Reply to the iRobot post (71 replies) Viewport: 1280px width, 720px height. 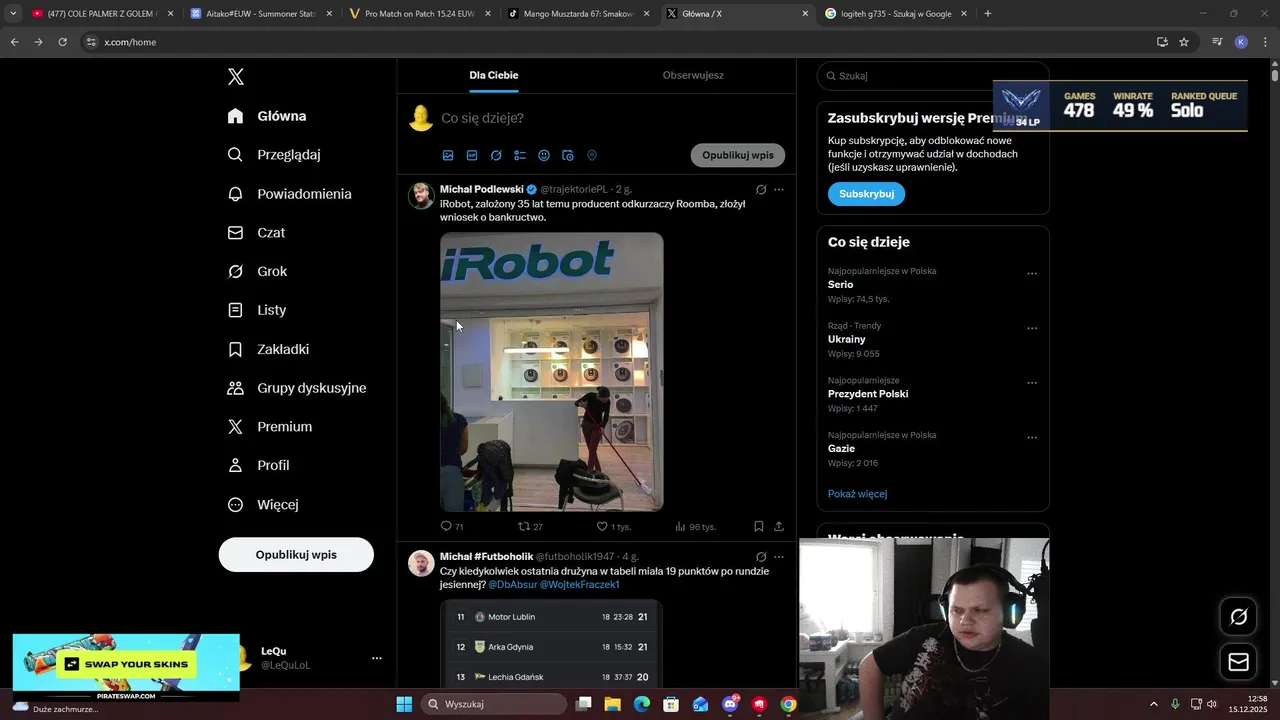[x=452, y=526]
